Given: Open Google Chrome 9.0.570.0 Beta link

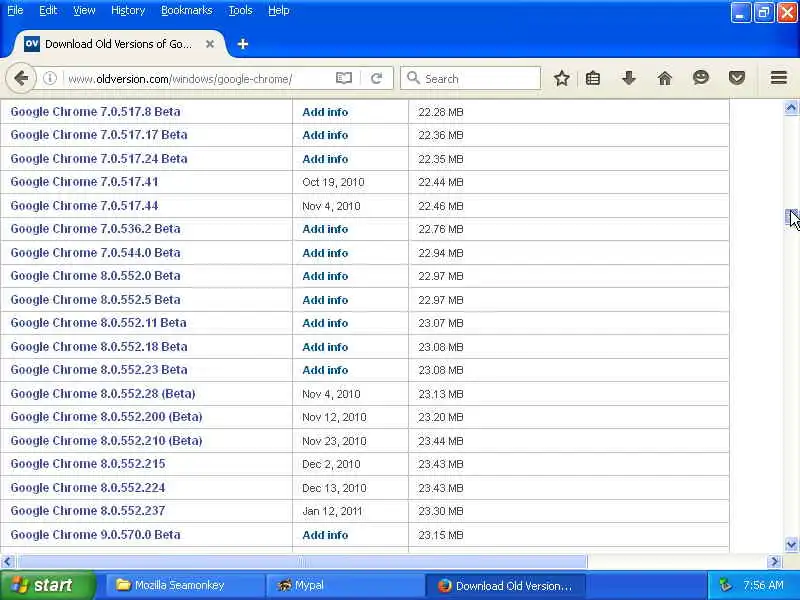Looking at the screenshot, I should click(95, 534).
